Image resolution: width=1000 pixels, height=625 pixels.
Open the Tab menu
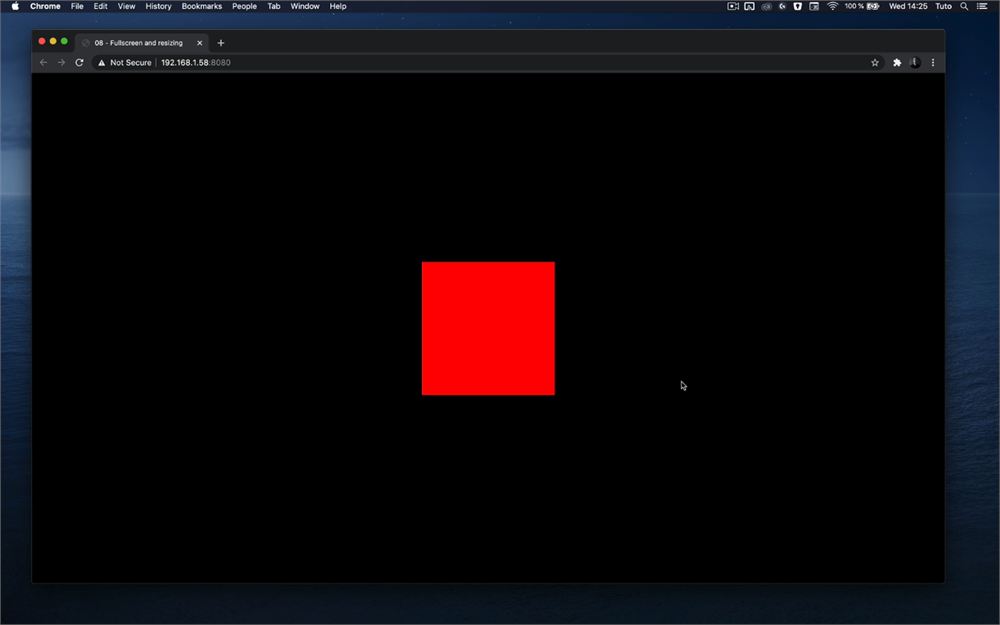click(274, 6)
